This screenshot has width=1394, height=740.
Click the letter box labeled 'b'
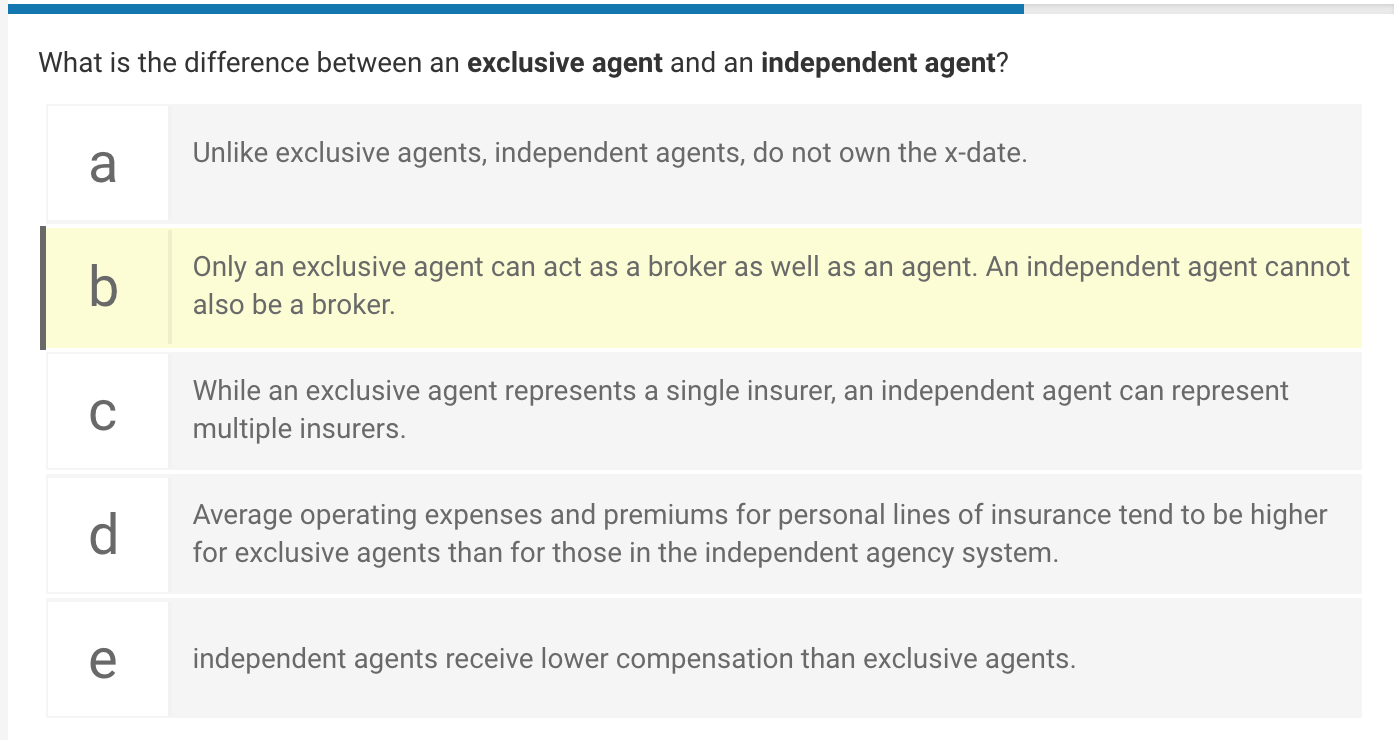tap(107, 287)
